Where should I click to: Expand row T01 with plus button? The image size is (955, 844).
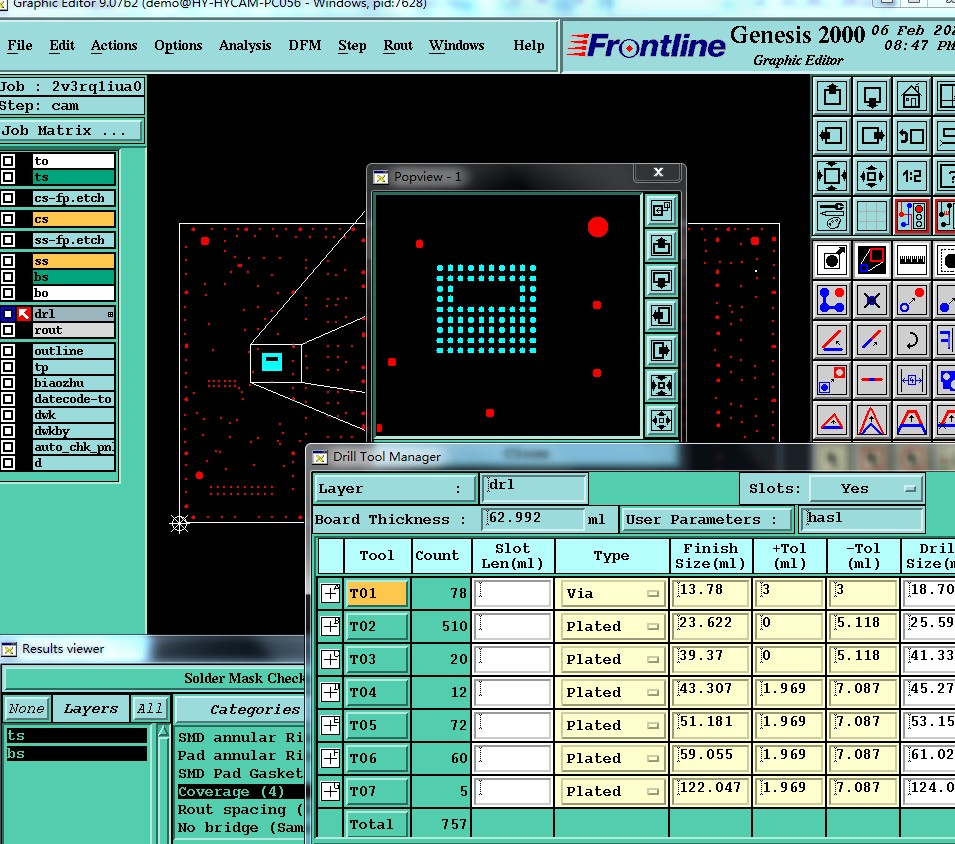330,593
